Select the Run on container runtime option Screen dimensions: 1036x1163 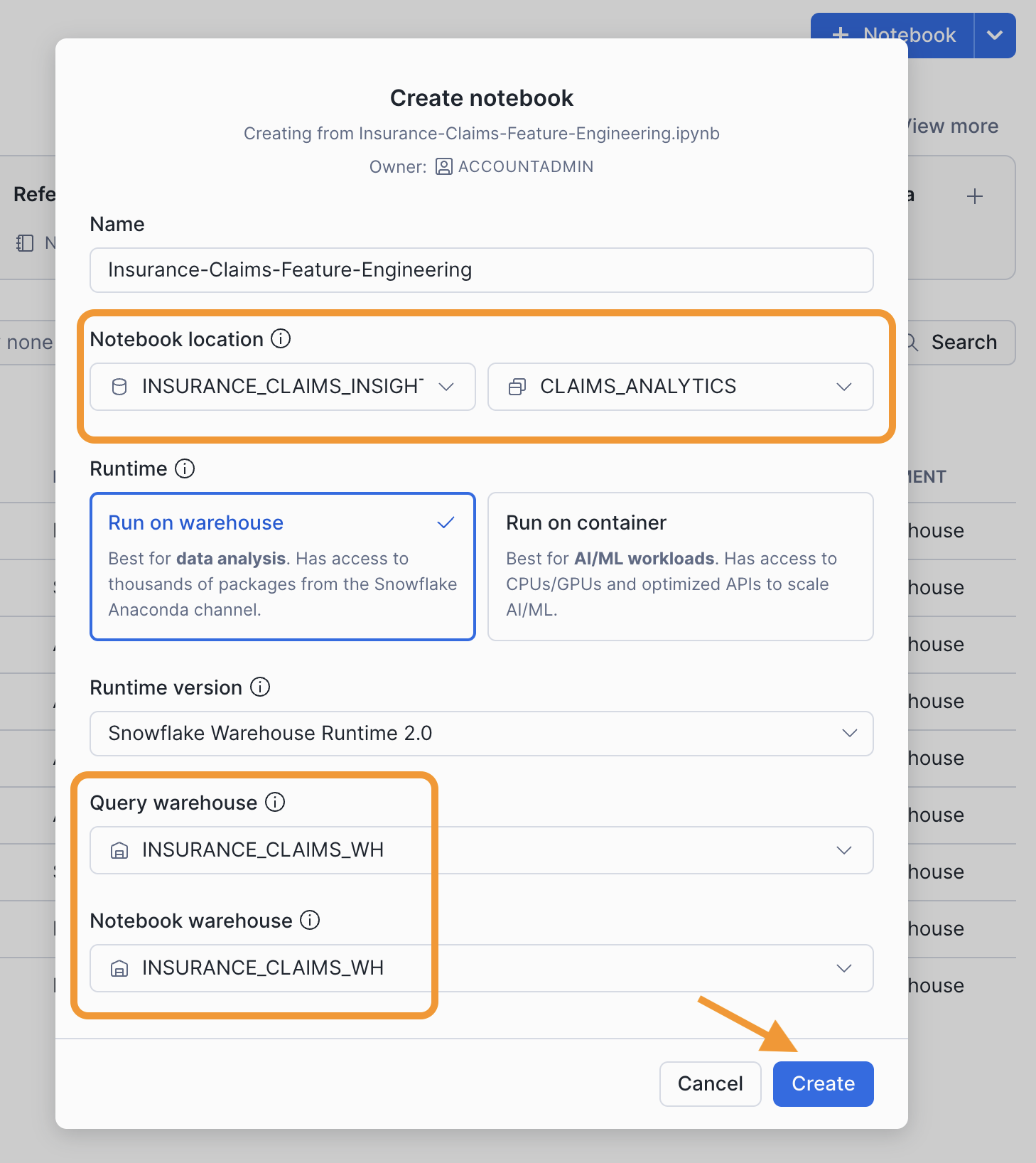[x=680, y=567]
